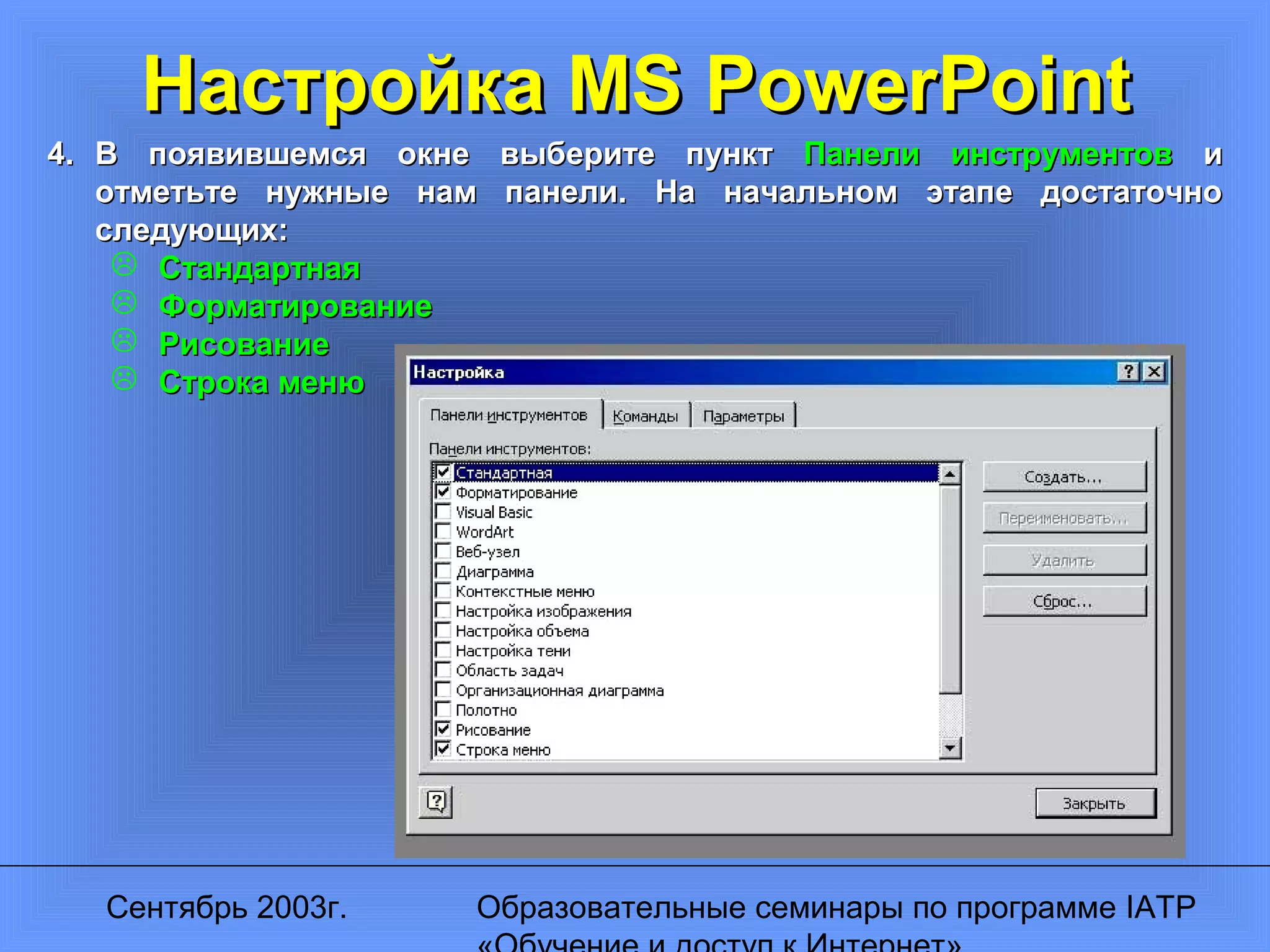Click the Сброс... button

[1064, 601]
